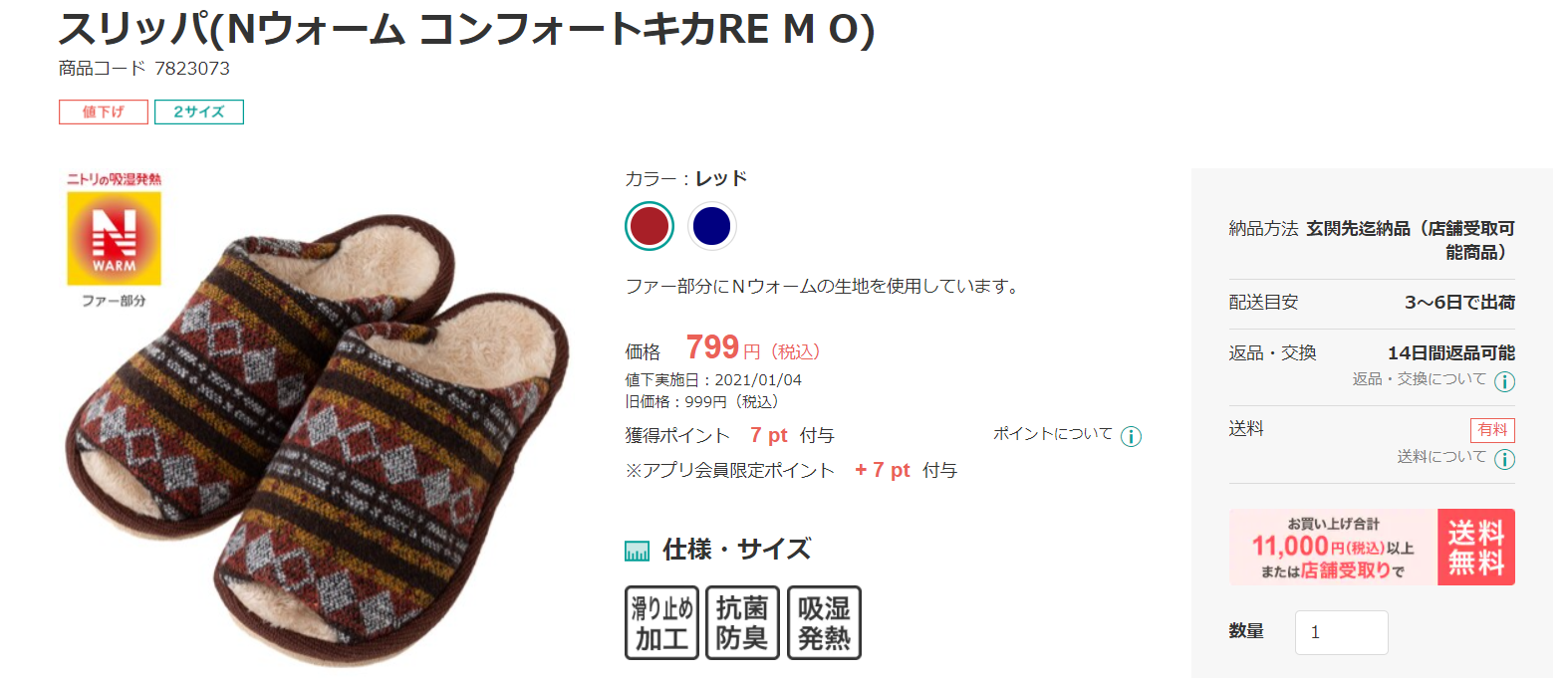Select the navy blue color swatch
This screenshot has width=1568, height=678.
click(711, 226)
